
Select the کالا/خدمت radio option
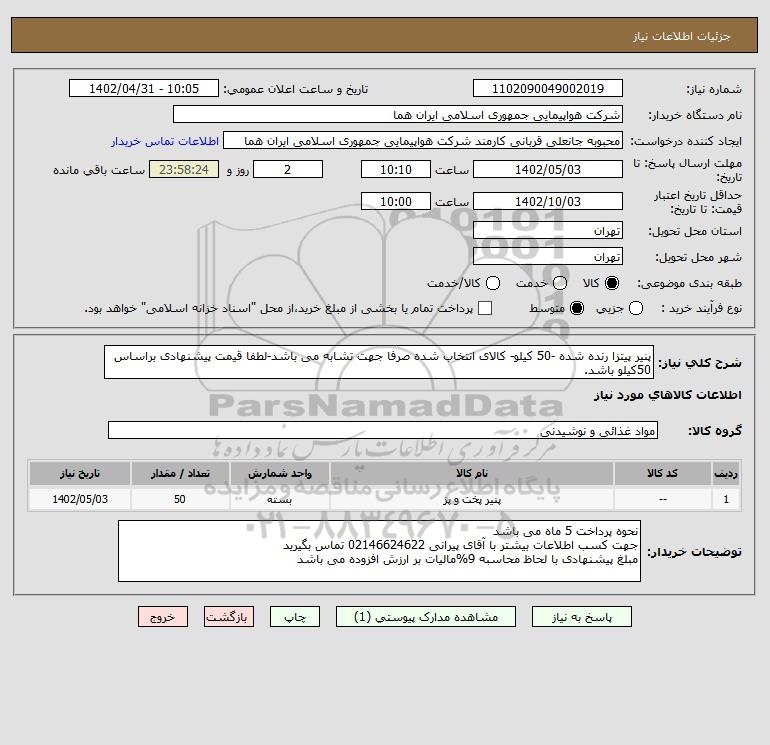[493, 283]
